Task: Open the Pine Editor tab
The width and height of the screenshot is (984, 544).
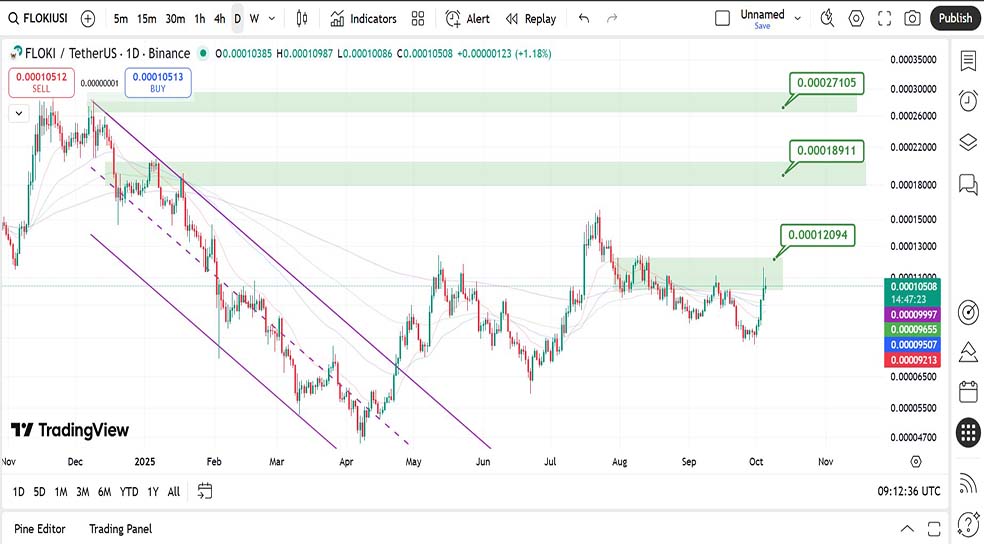Action: coord(40,528)
